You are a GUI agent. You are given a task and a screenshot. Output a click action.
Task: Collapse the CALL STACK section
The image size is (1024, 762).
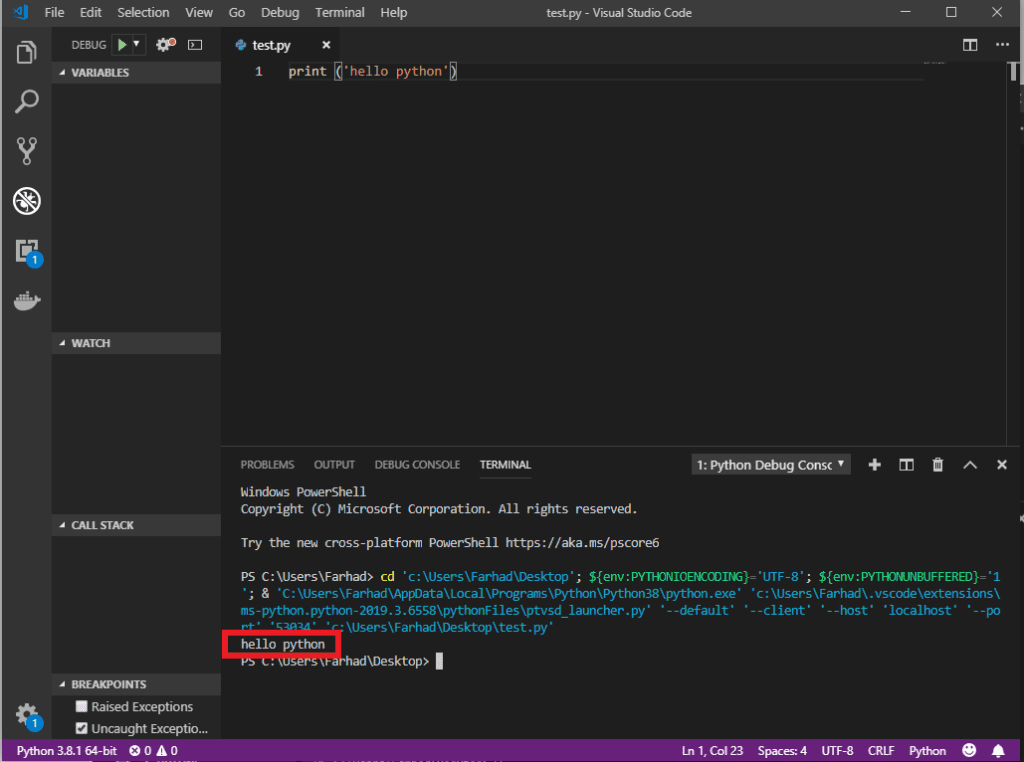pos(102,525)
